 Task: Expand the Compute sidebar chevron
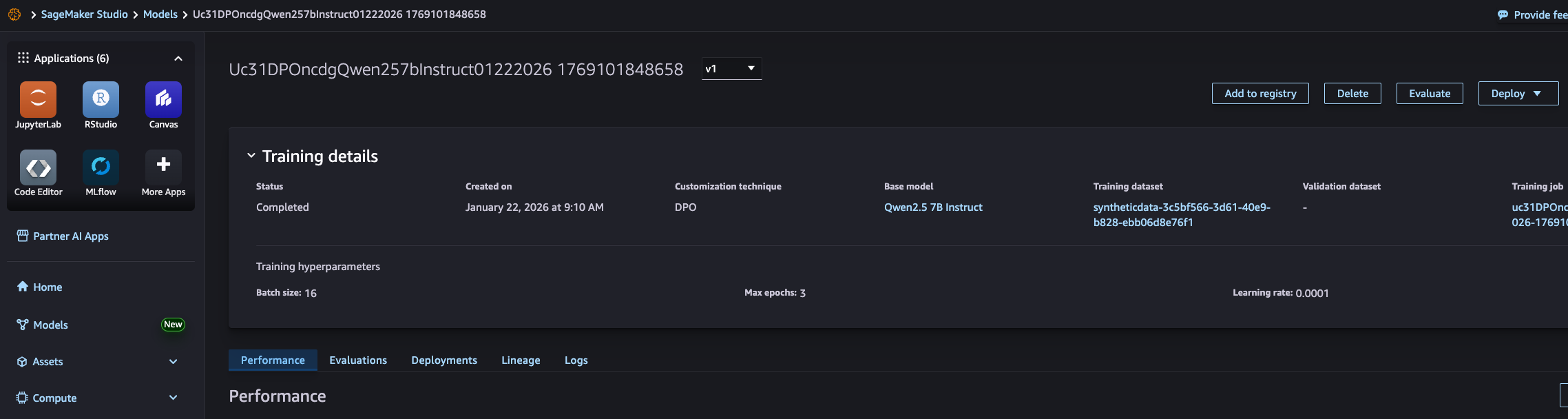[174, 398]
